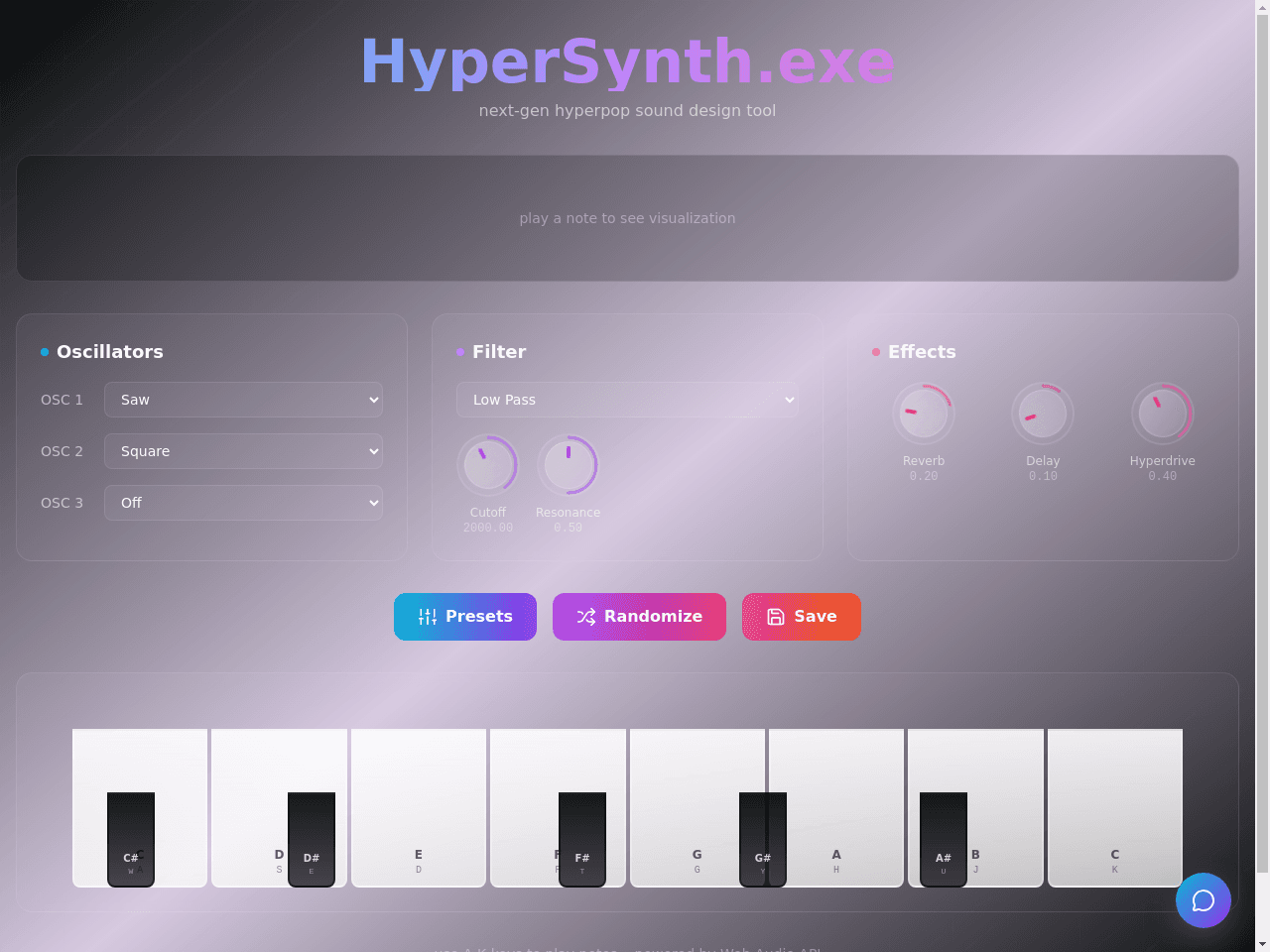Play the F# black key

pos(582,839)
